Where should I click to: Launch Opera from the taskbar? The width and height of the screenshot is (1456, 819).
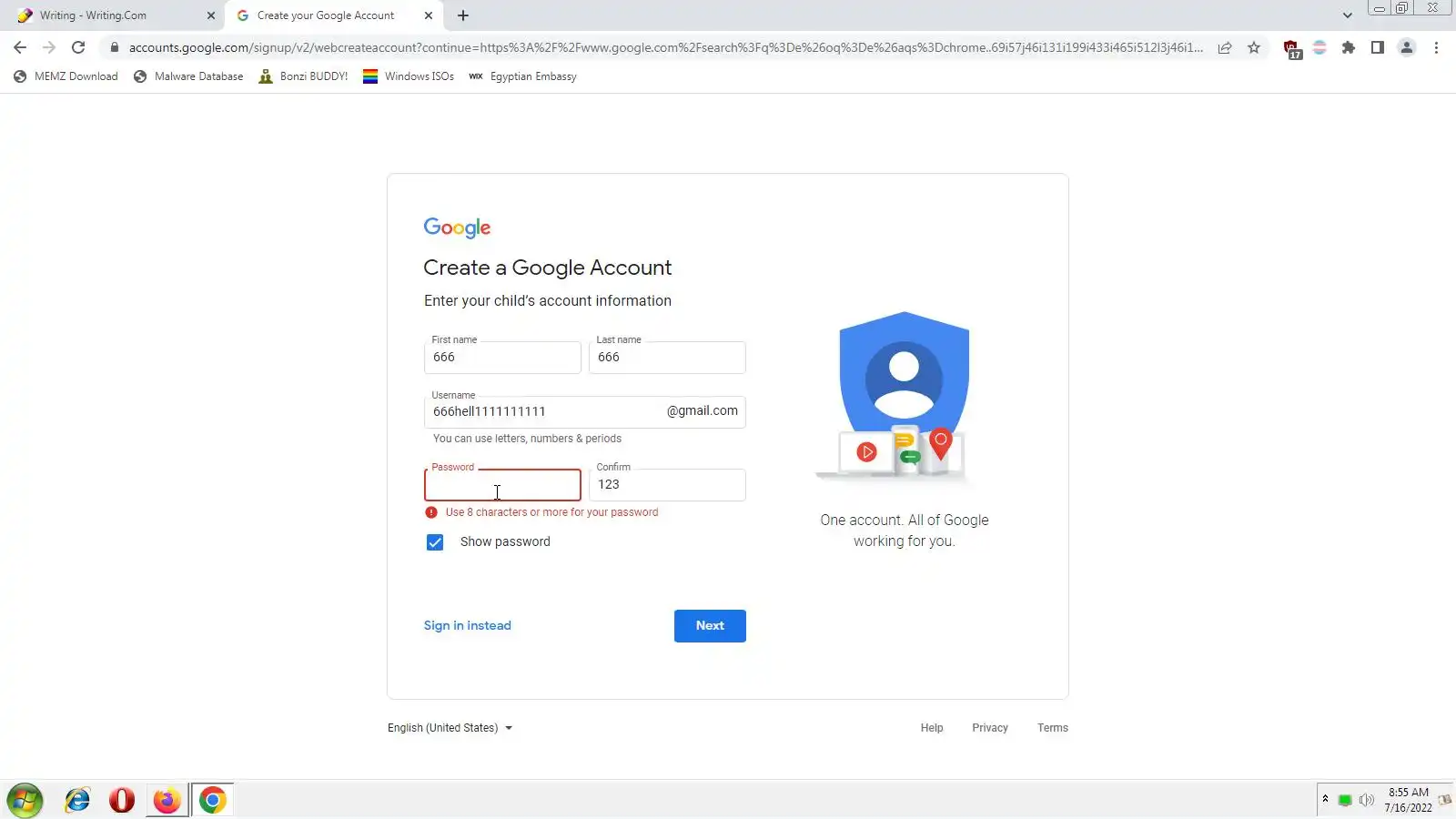click(x=122, y=801)
